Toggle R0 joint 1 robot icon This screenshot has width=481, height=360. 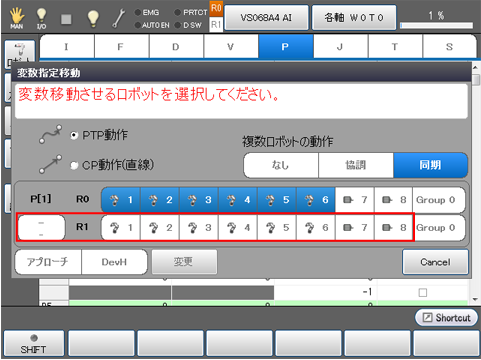pyautogui.click(x=121, y=200)
